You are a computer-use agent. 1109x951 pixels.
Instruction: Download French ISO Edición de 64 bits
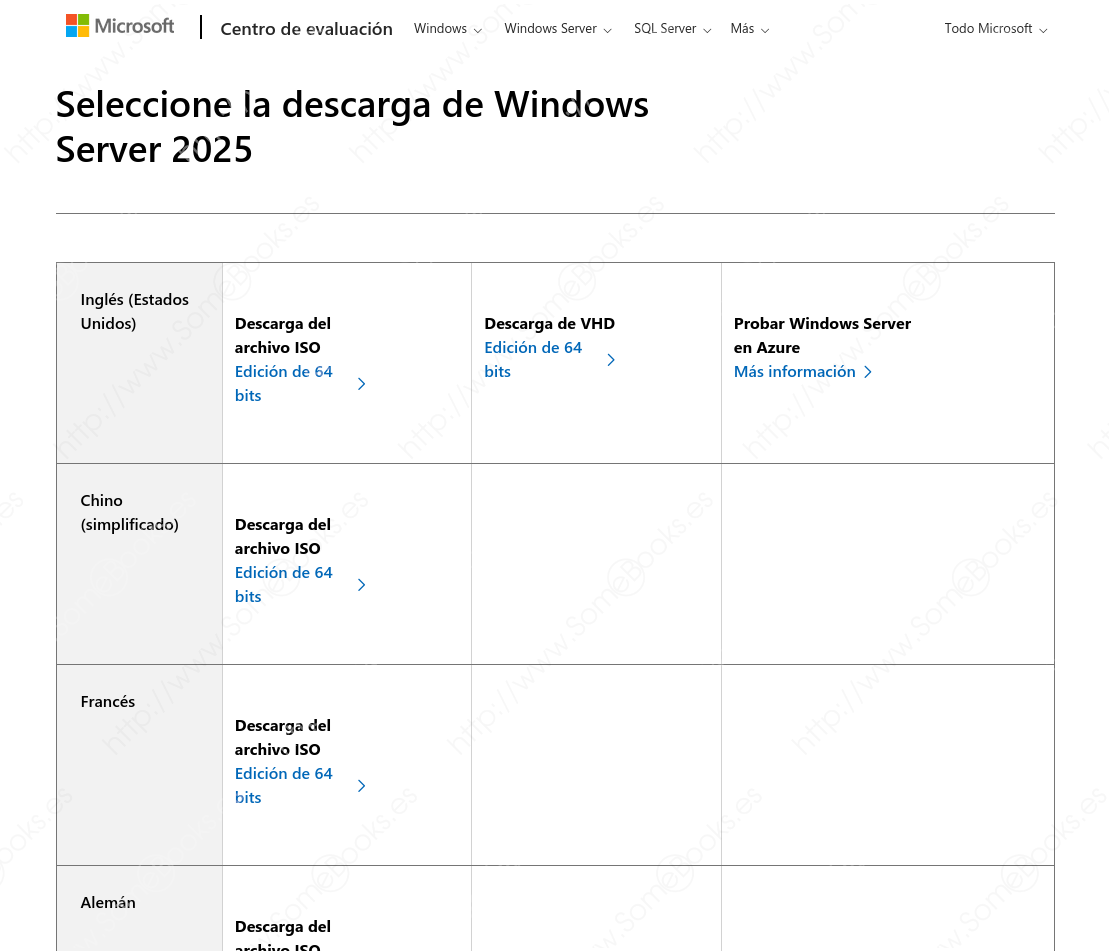(284, 785)
